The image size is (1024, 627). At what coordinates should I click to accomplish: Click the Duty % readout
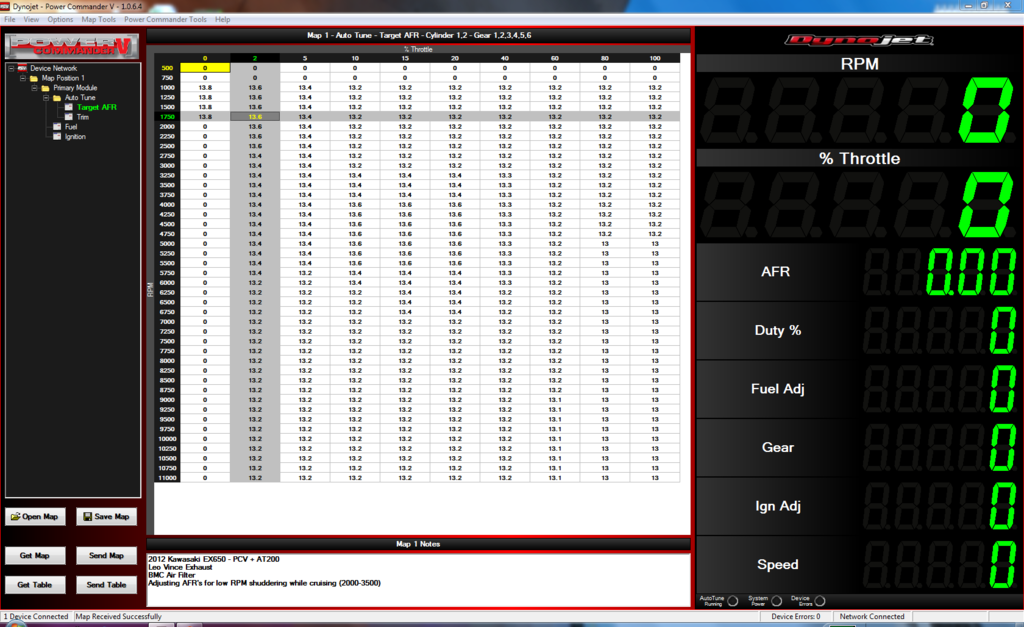pos(940,330)
